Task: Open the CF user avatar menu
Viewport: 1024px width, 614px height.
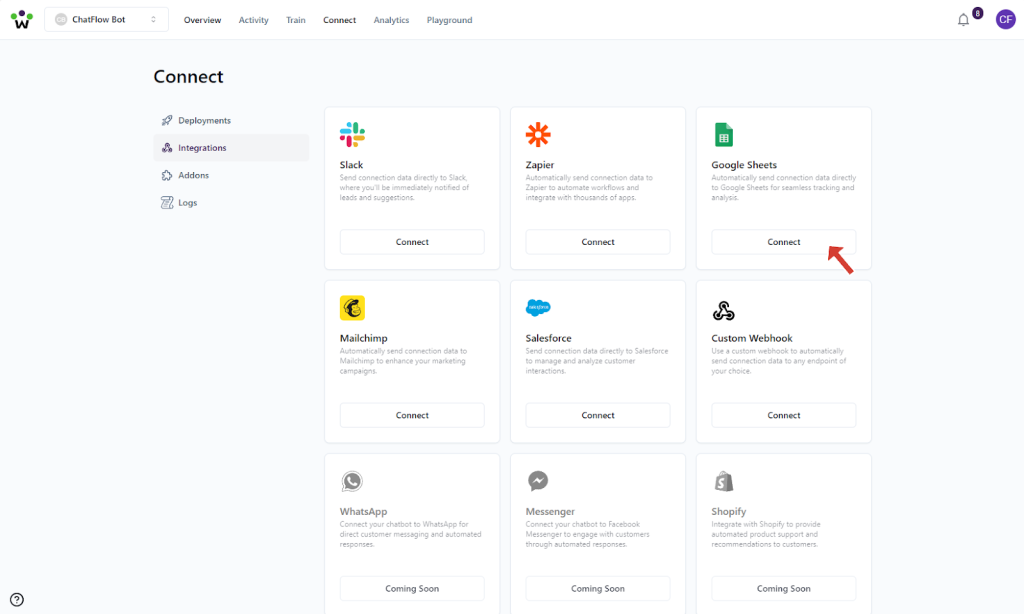Action: coord(1005,20)
